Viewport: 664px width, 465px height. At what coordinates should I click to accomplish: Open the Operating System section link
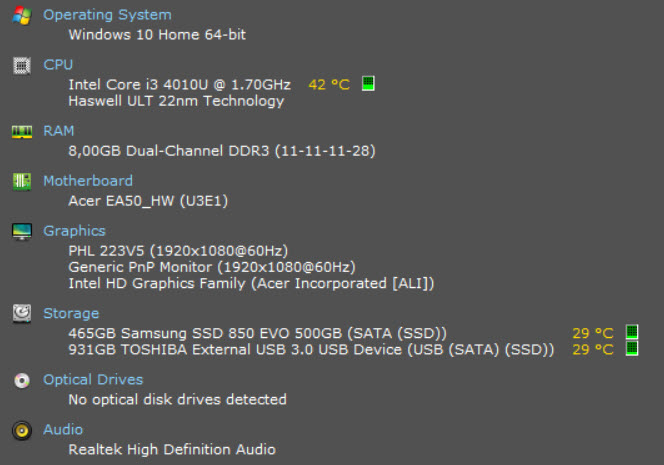(108, 15)
